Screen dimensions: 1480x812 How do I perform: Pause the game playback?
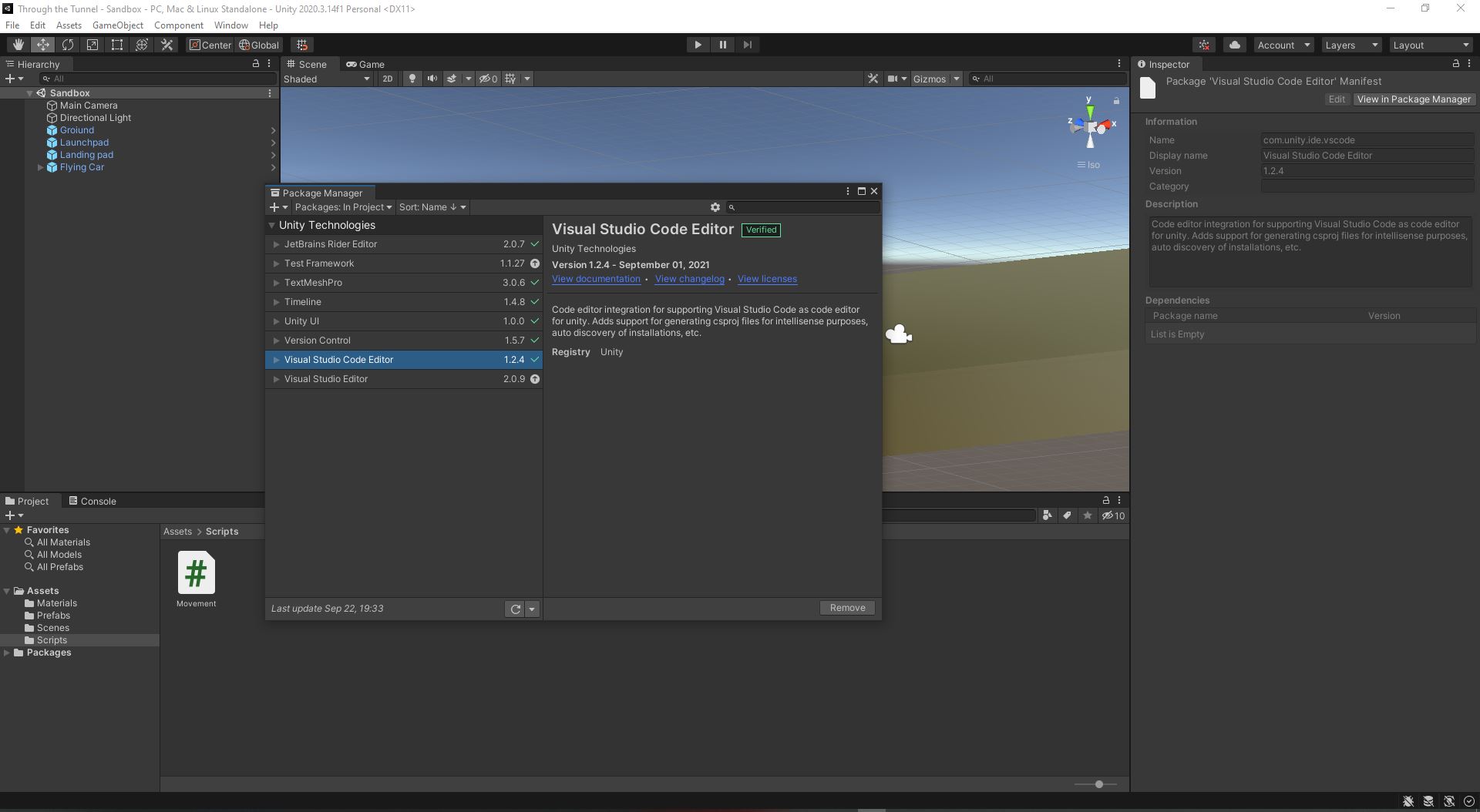(x=722, y=45)
